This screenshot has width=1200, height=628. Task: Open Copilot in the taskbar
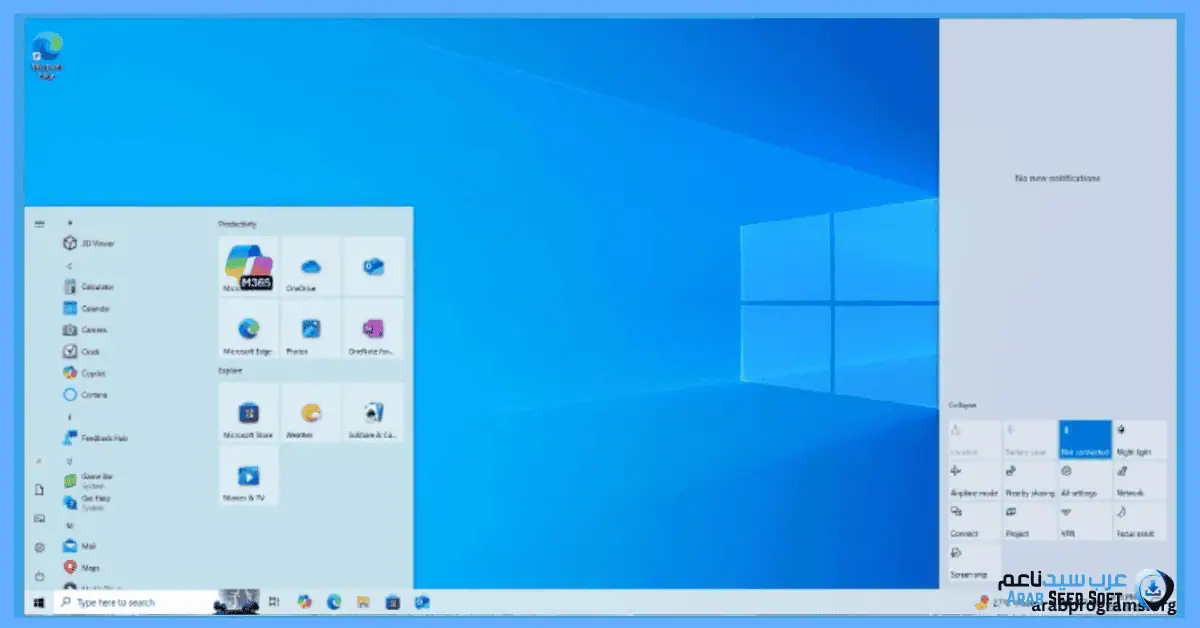[304, 602]
